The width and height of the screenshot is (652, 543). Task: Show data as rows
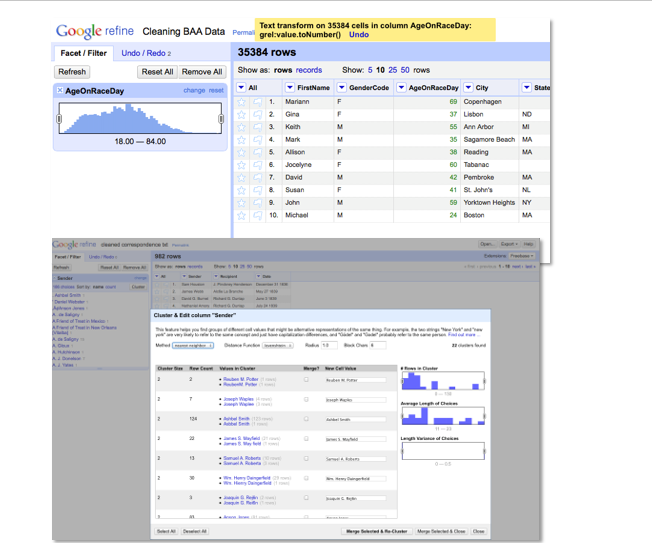click(283, 70)
